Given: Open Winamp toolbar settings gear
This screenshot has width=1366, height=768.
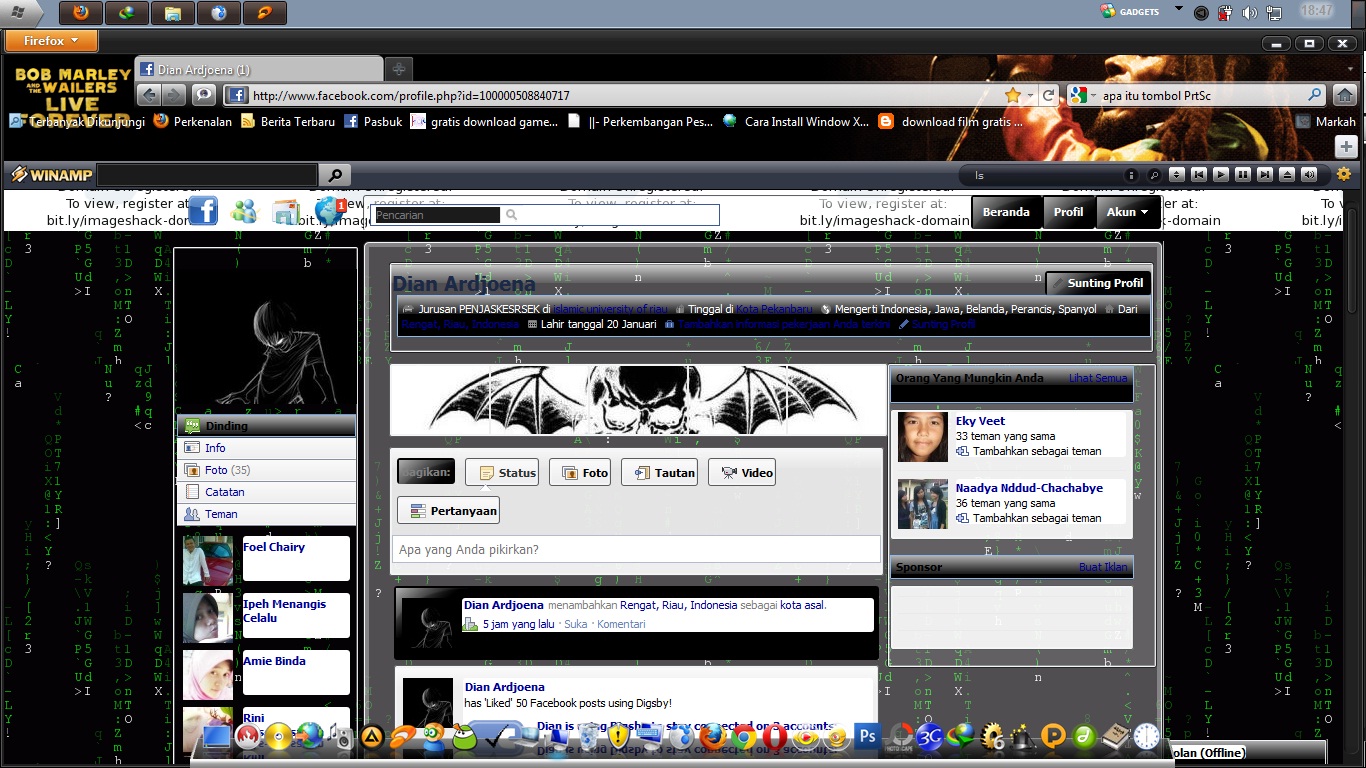Looking at the screenshot, I should (x=1344, y=174).
